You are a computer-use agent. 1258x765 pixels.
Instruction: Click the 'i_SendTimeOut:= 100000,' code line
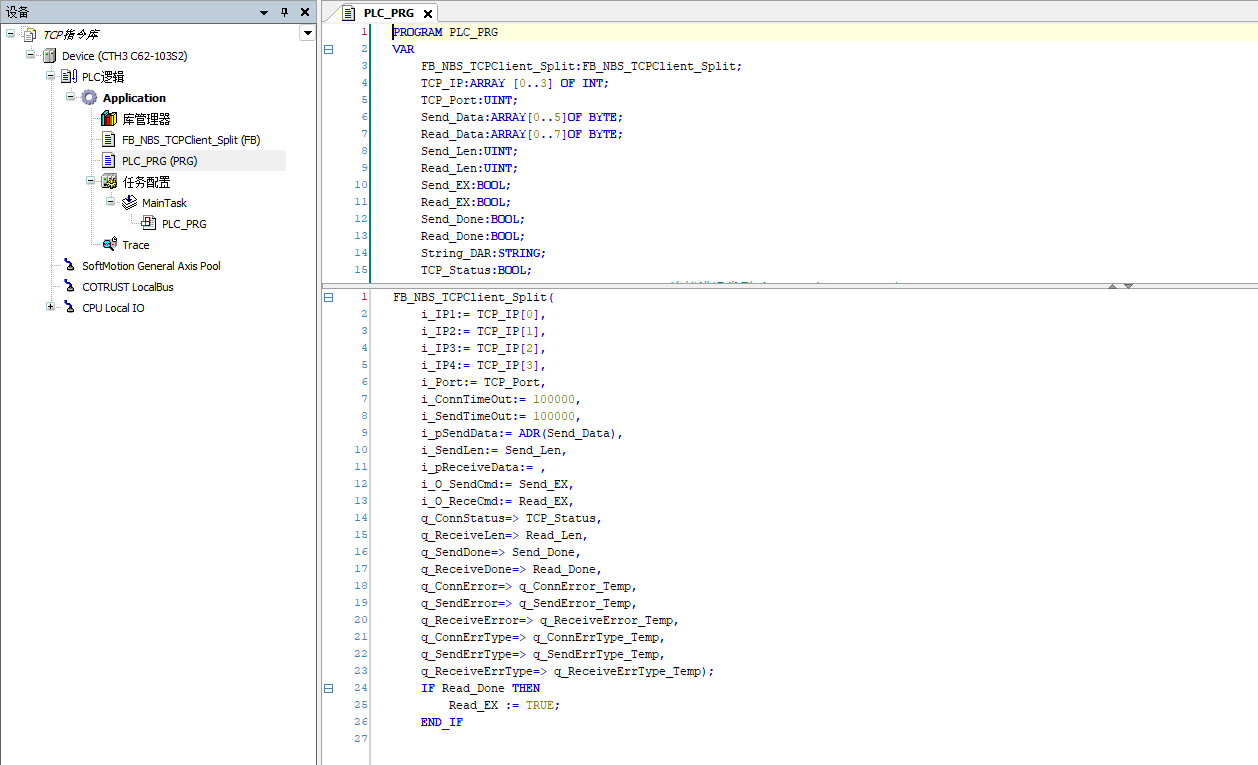[501, 416]
